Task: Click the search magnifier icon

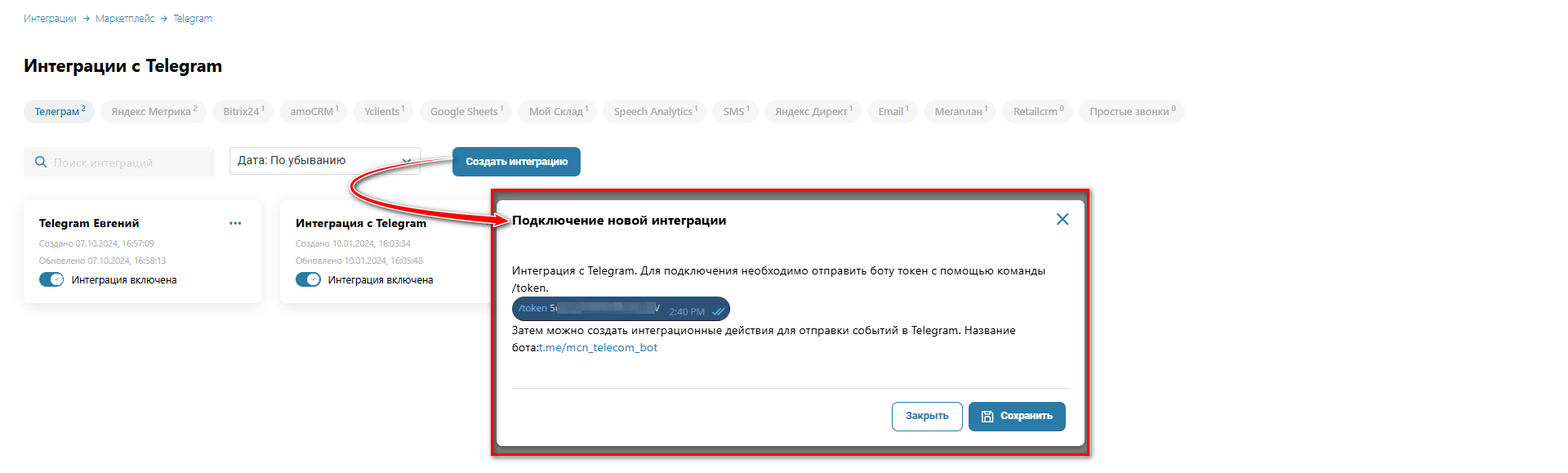Action: [x=41, y=163]
